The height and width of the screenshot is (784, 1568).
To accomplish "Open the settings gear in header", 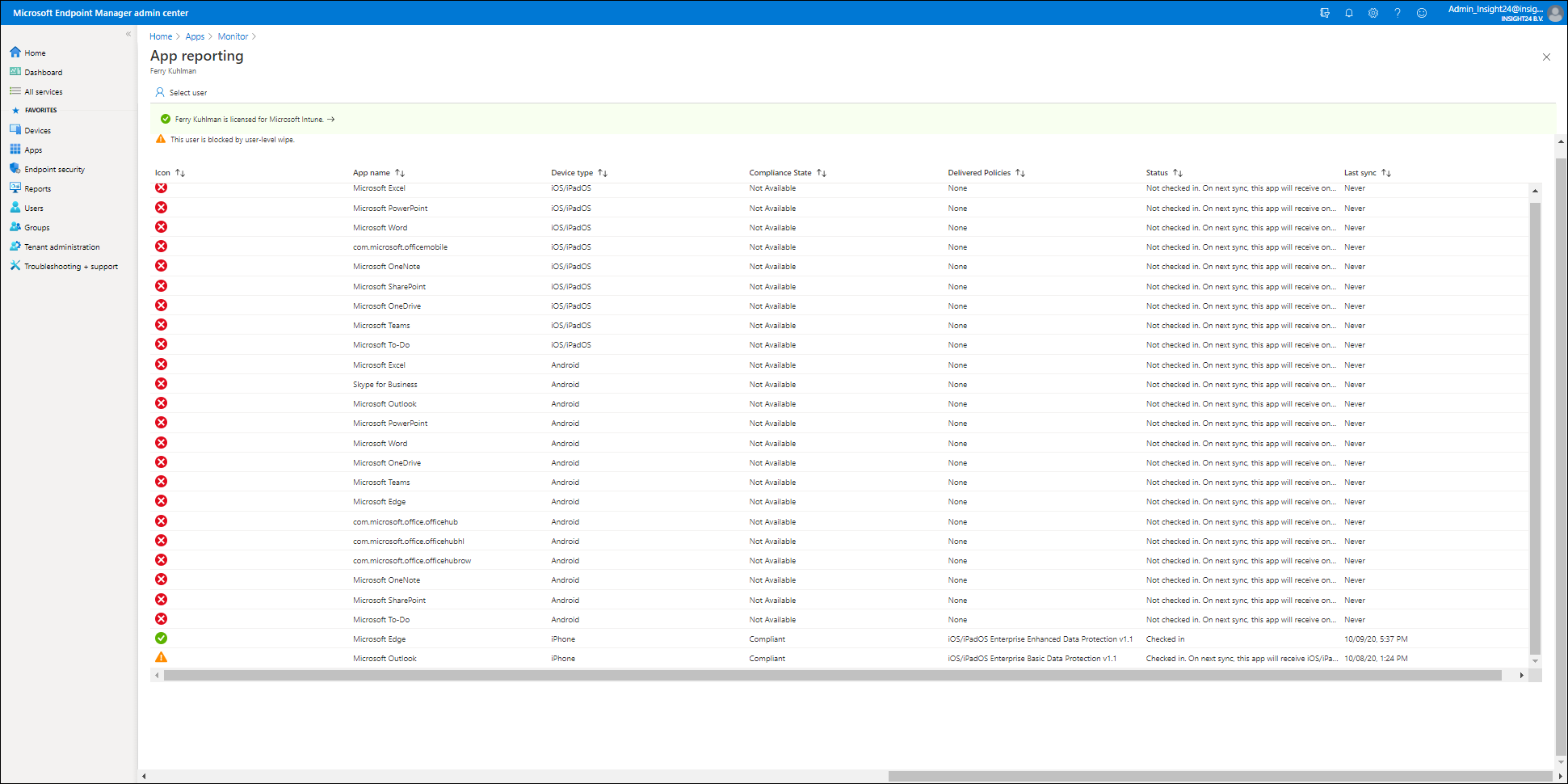I will (x=1373, y=13).
